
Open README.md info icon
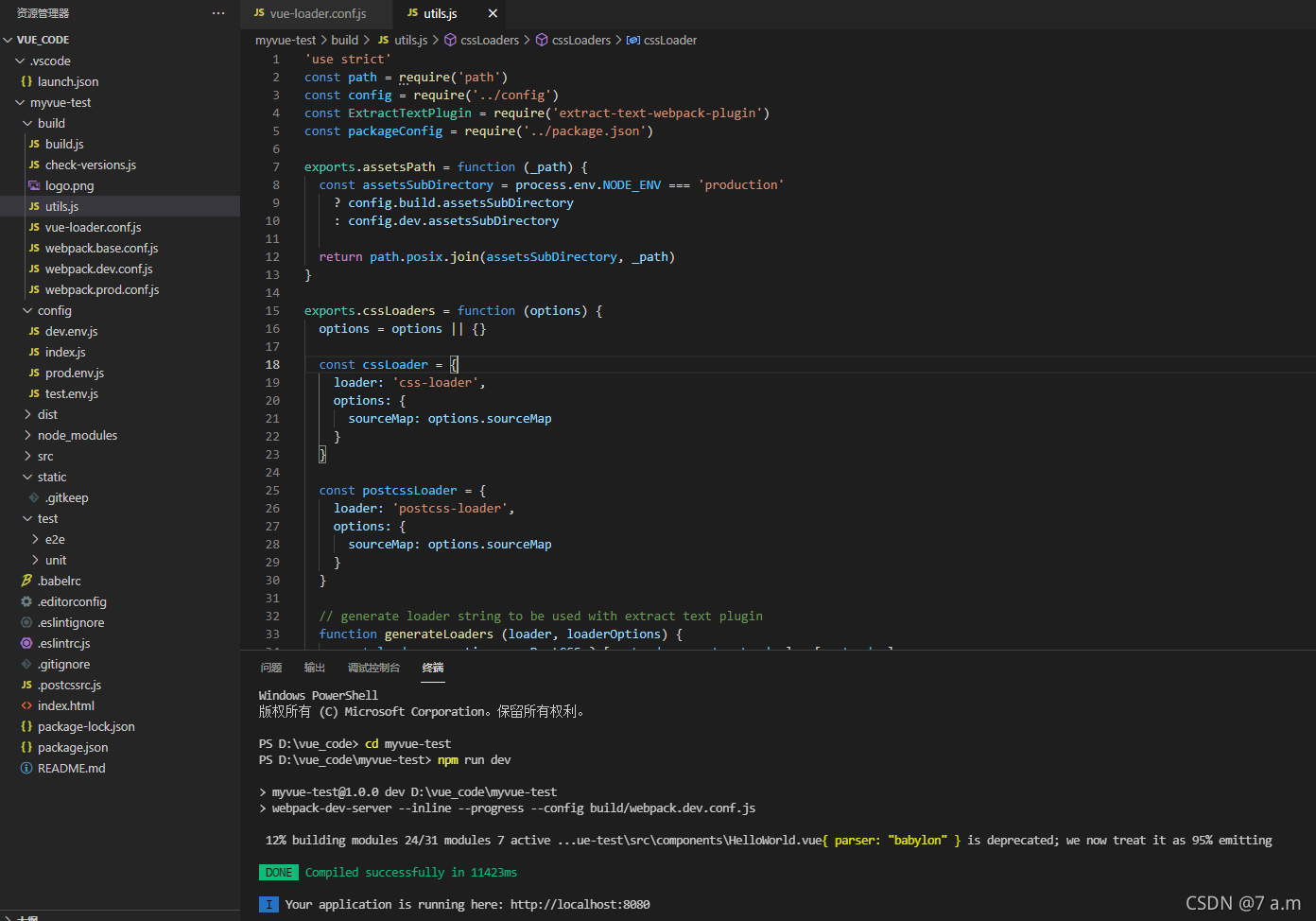click(26, 768)
